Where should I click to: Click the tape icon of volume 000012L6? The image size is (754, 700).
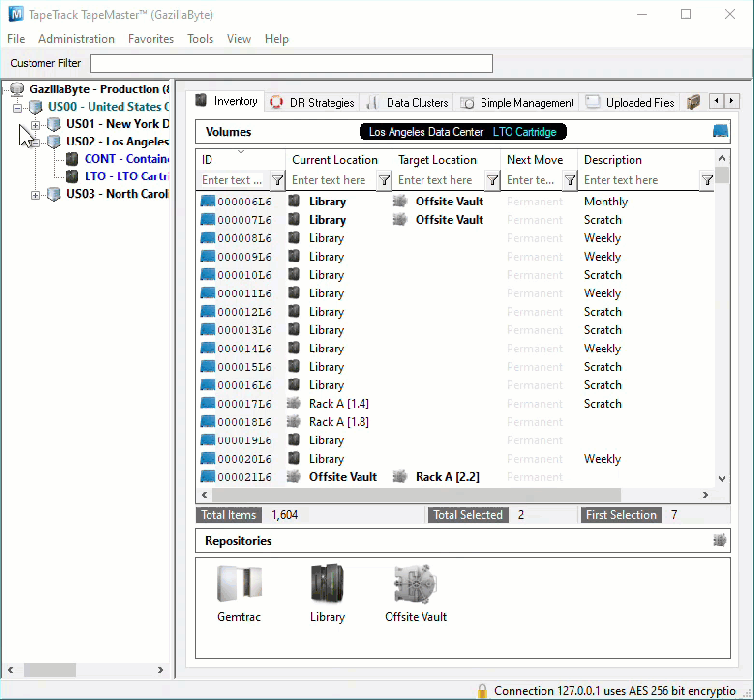click(x=208, y=312)
